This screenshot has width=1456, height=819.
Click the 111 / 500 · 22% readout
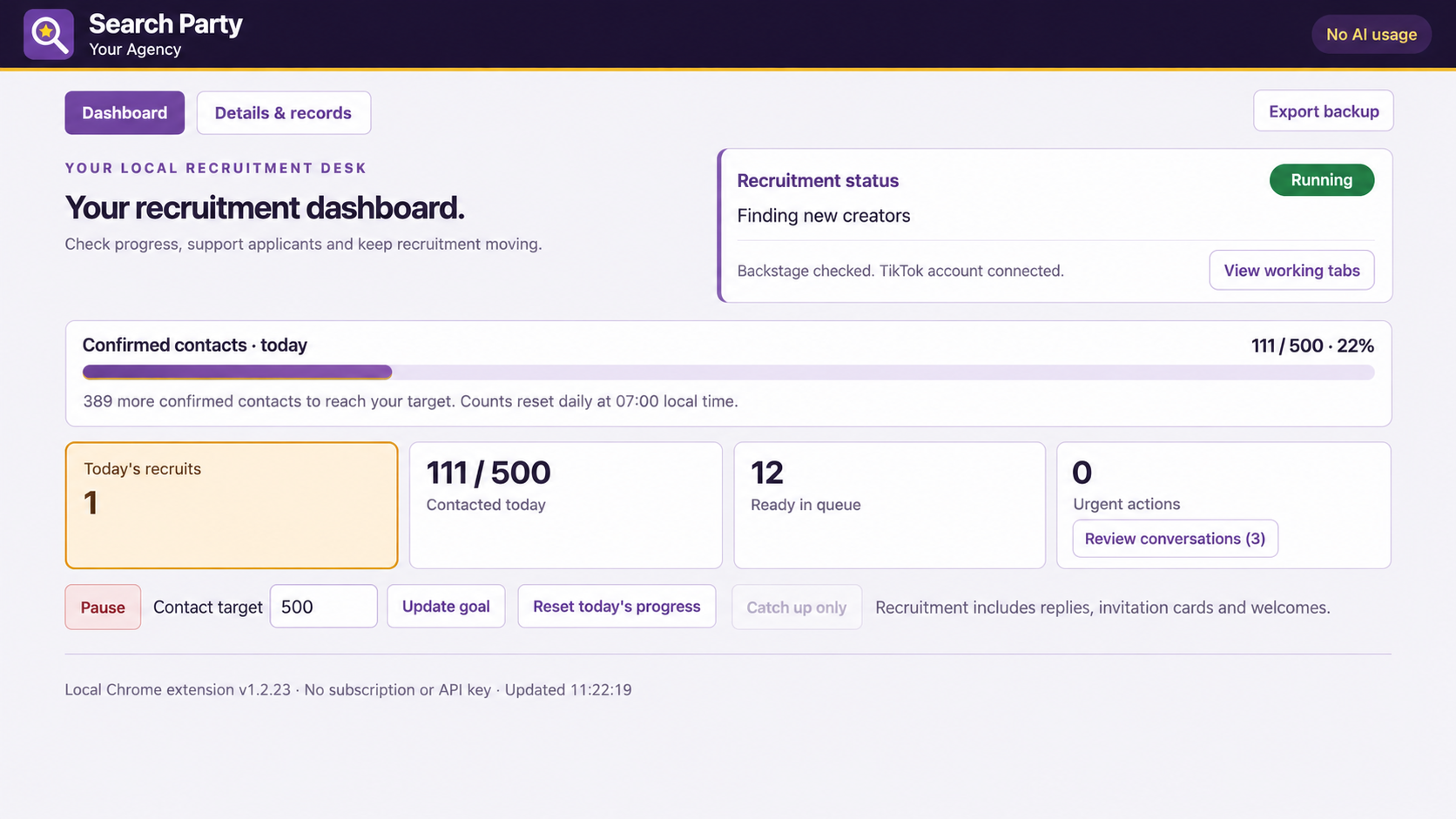(1312, 346)
